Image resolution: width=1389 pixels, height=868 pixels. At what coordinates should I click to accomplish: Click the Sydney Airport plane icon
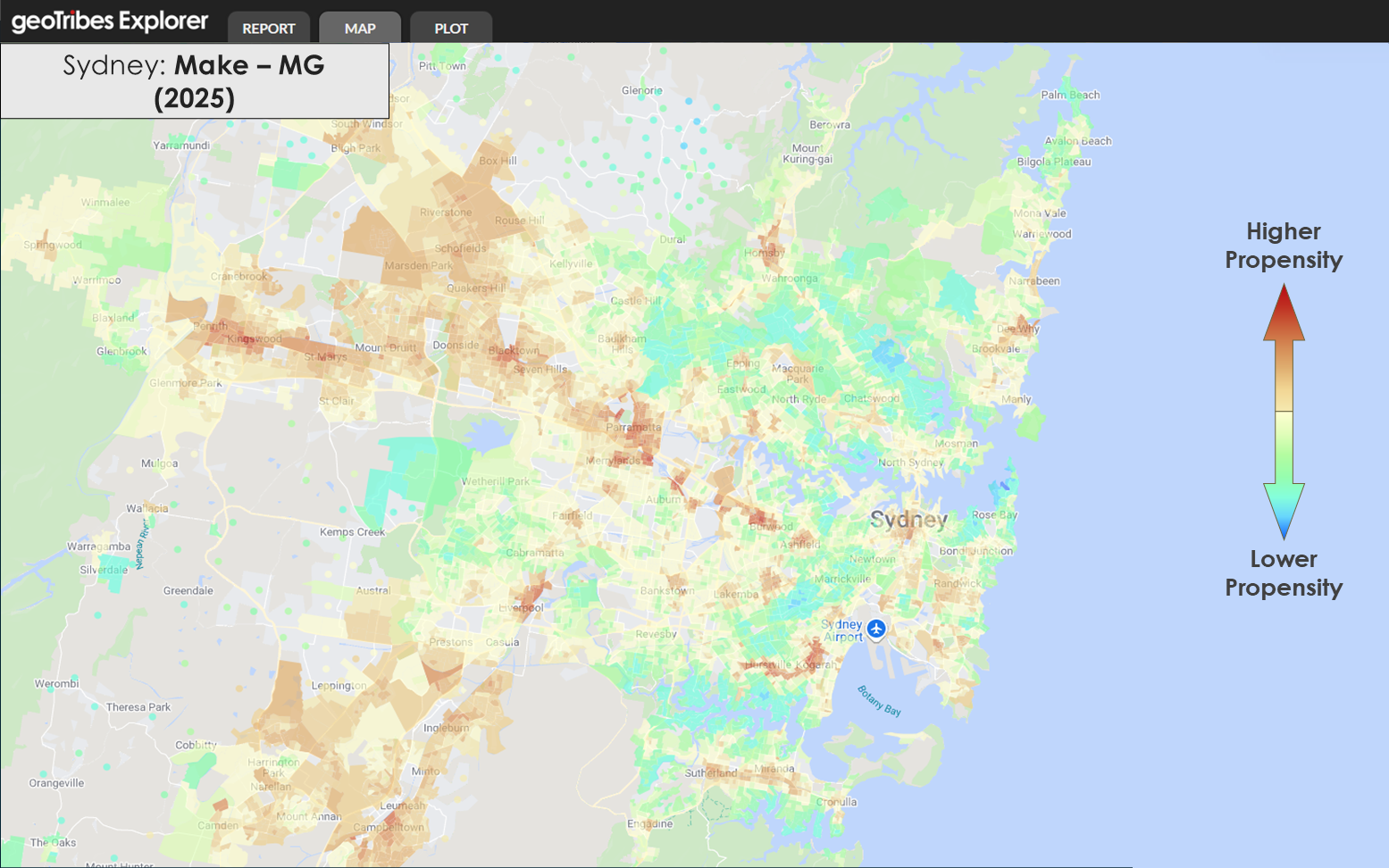pyautogui.click(x=876, y=629)
